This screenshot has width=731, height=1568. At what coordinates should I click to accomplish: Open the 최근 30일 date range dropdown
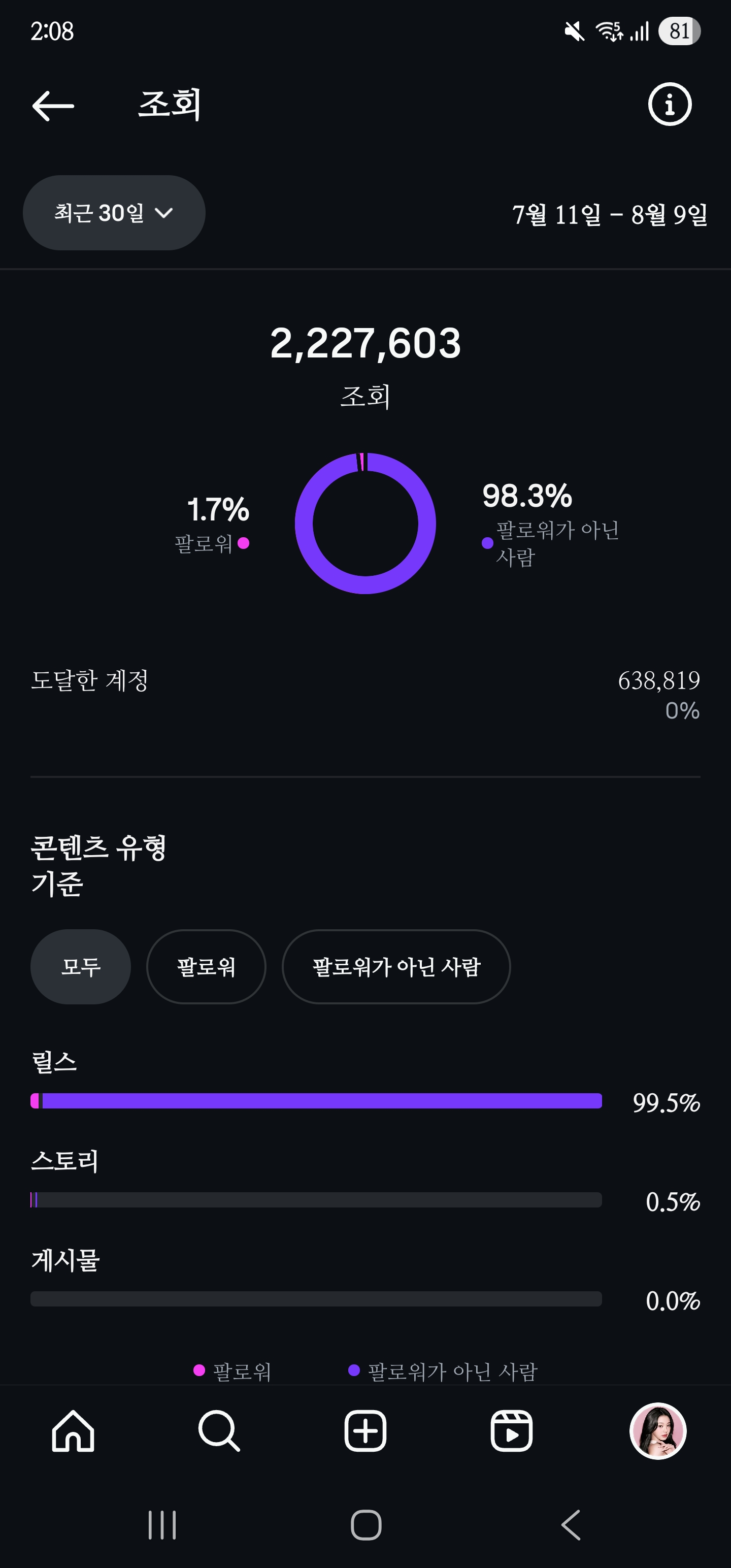114,213
